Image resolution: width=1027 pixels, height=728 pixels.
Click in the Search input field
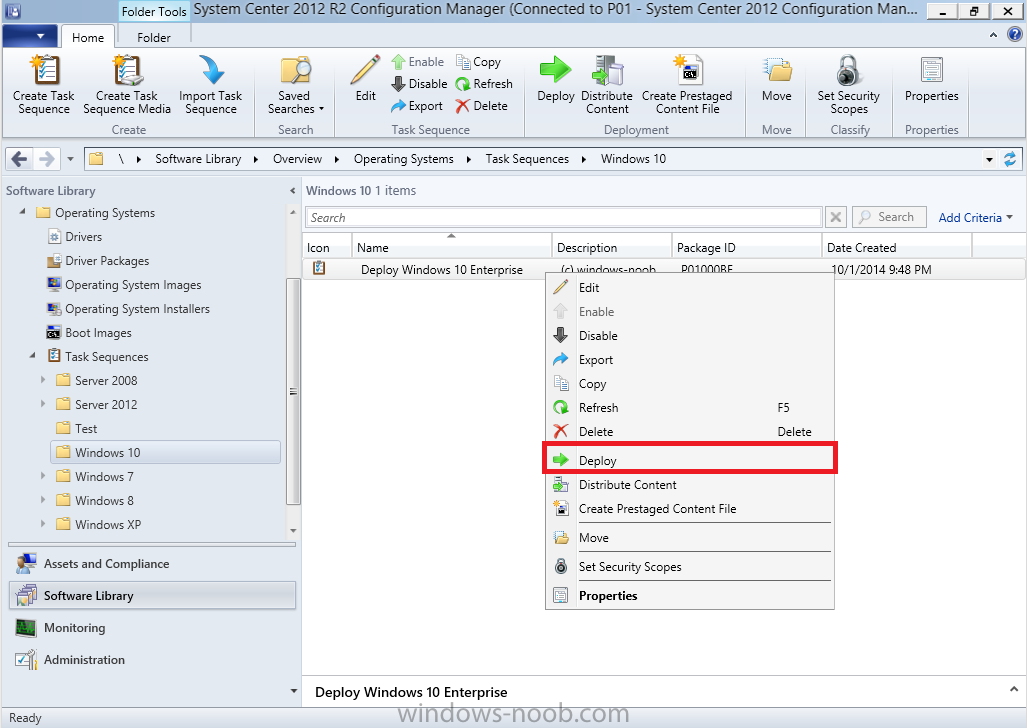(x=563, y=218)
